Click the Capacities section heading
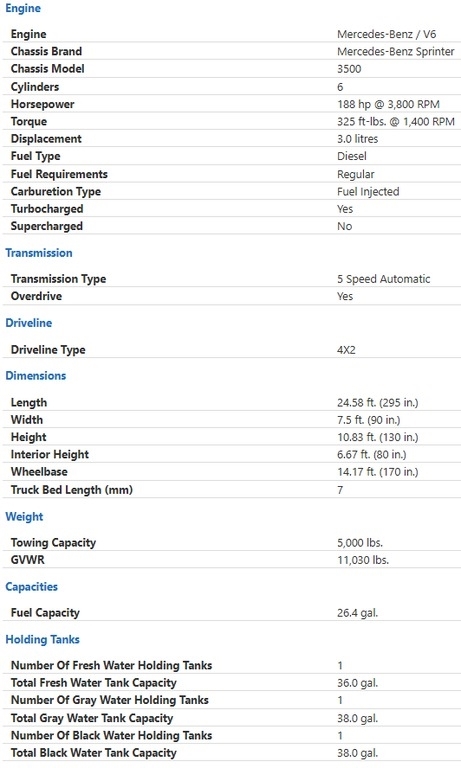 point(31,587)
